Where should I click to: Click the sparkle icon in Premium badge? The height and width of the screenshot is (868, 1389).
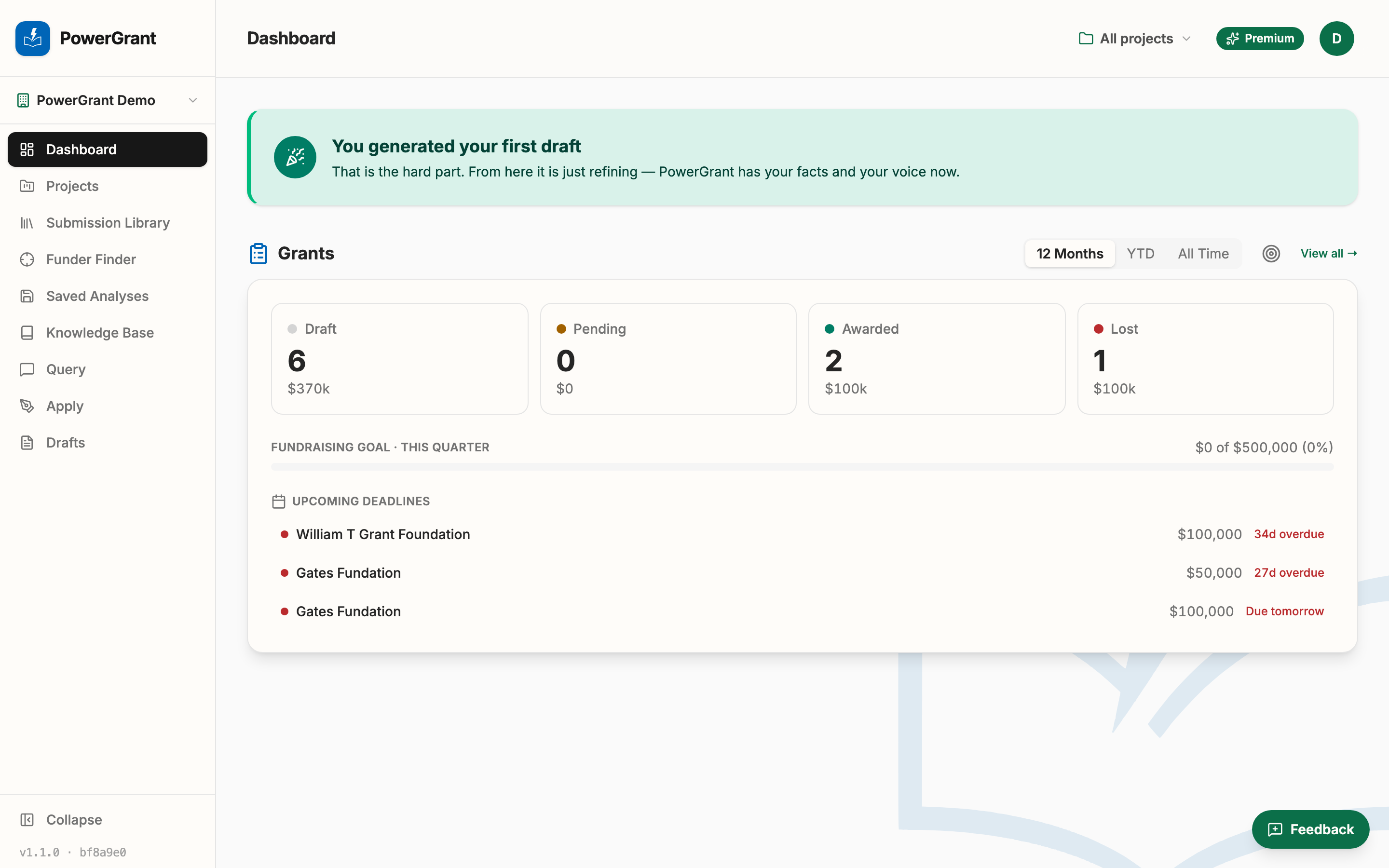[1232, 39]
